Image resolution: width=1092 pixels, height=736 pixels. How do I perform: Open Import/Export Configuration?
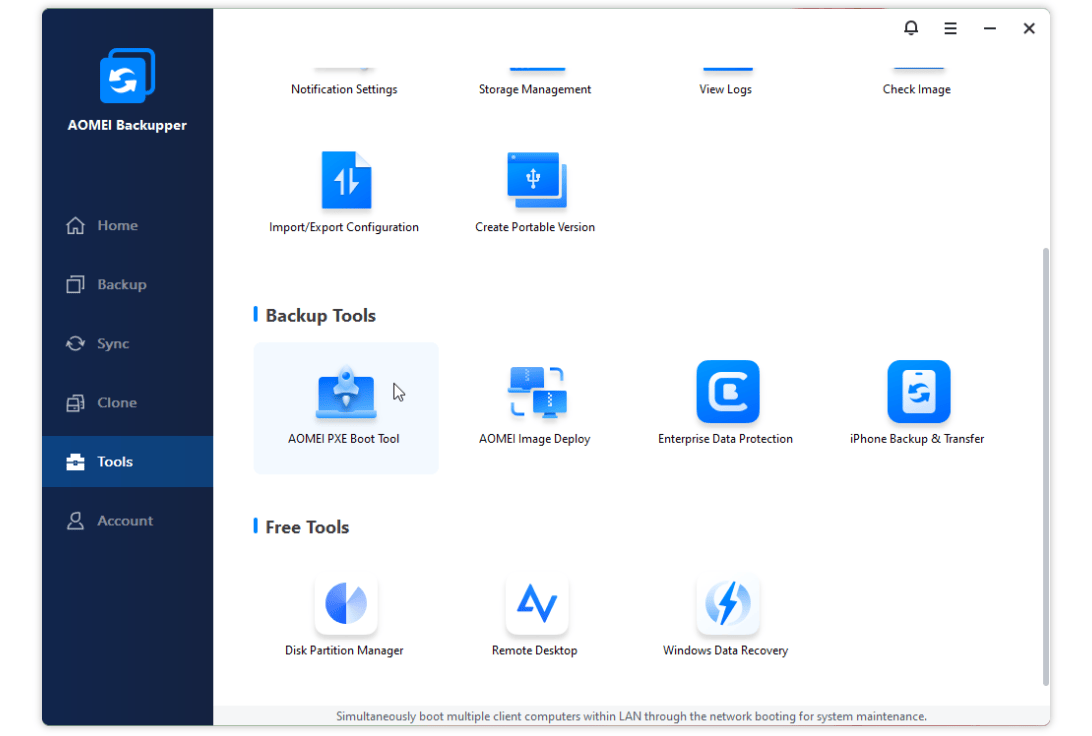[344, 193]
